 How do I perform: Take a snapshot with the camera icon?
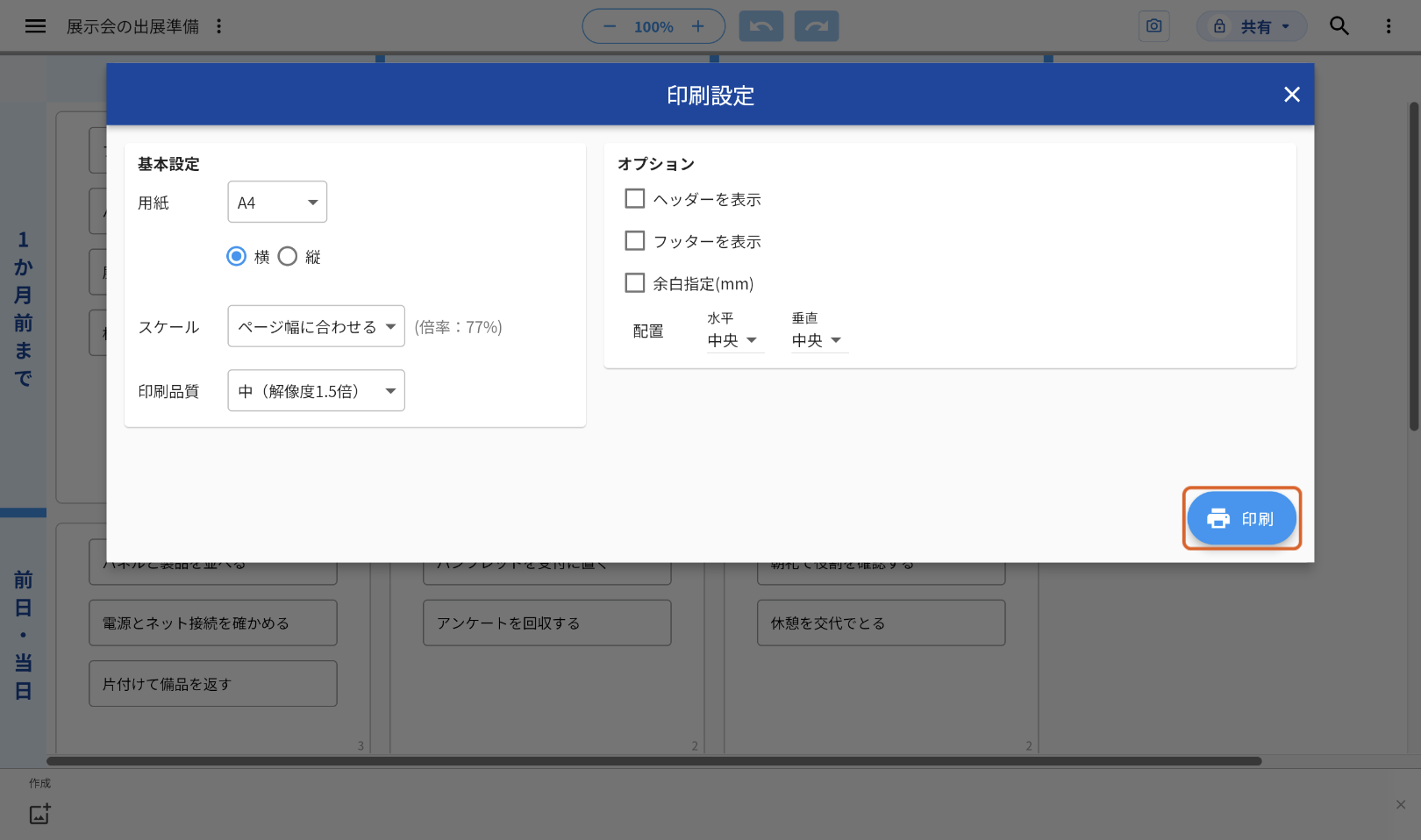1154,26
